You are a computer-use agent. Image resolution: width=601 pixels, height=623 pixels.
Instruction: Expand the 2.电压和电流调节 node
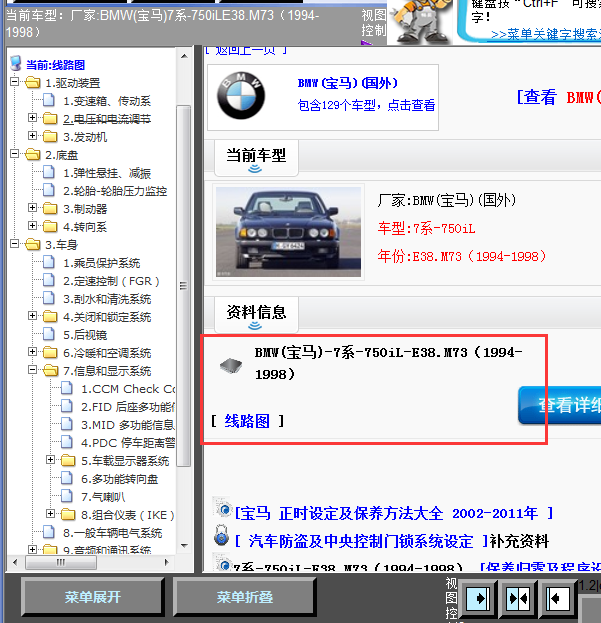33,118
